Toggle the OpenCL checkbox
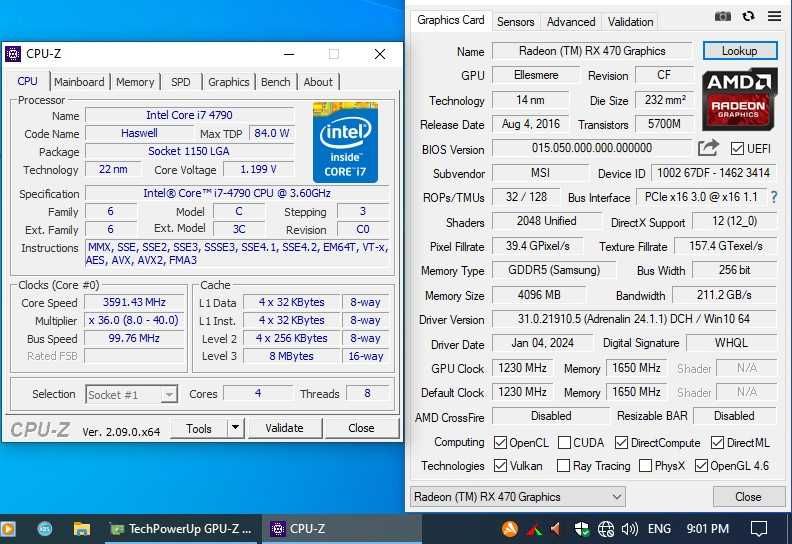This screenshot has height=544, width=792. coord(500,442)
